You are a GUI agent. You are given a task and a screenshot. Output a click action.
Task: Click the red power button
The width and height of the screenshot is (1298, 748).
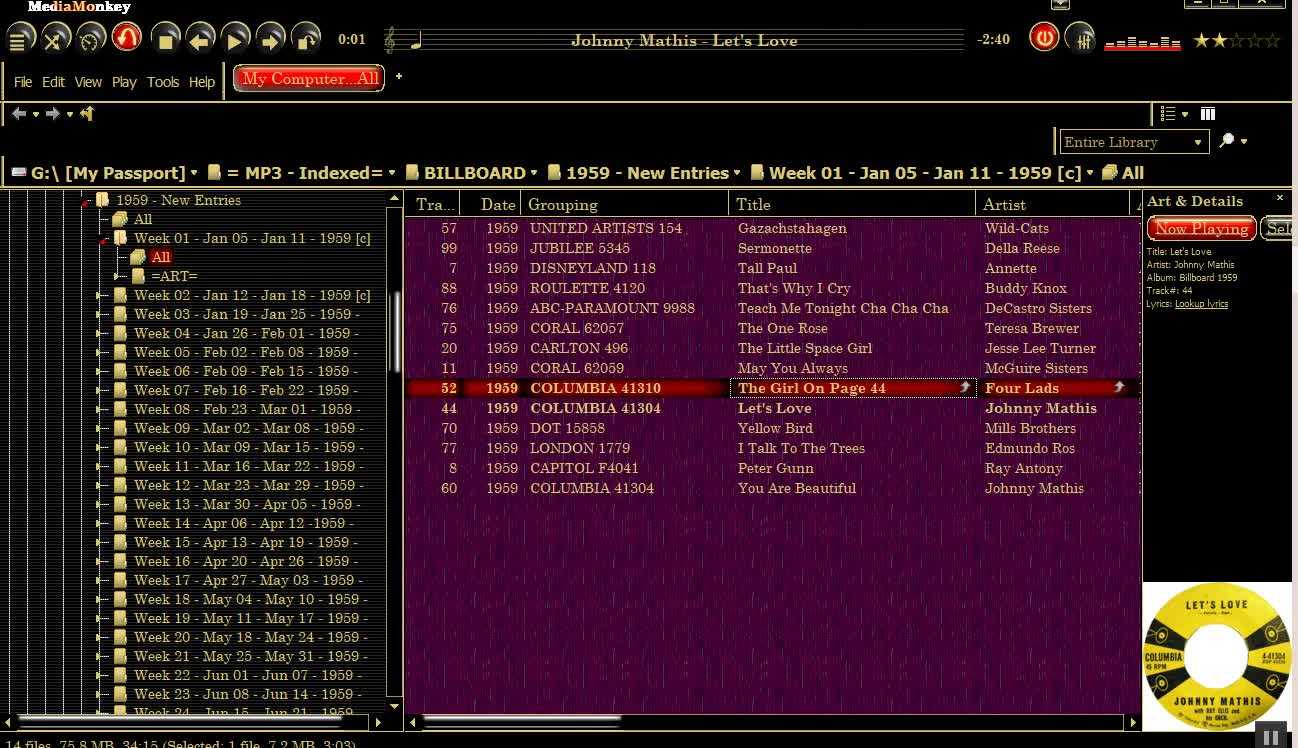point(1044,39)
